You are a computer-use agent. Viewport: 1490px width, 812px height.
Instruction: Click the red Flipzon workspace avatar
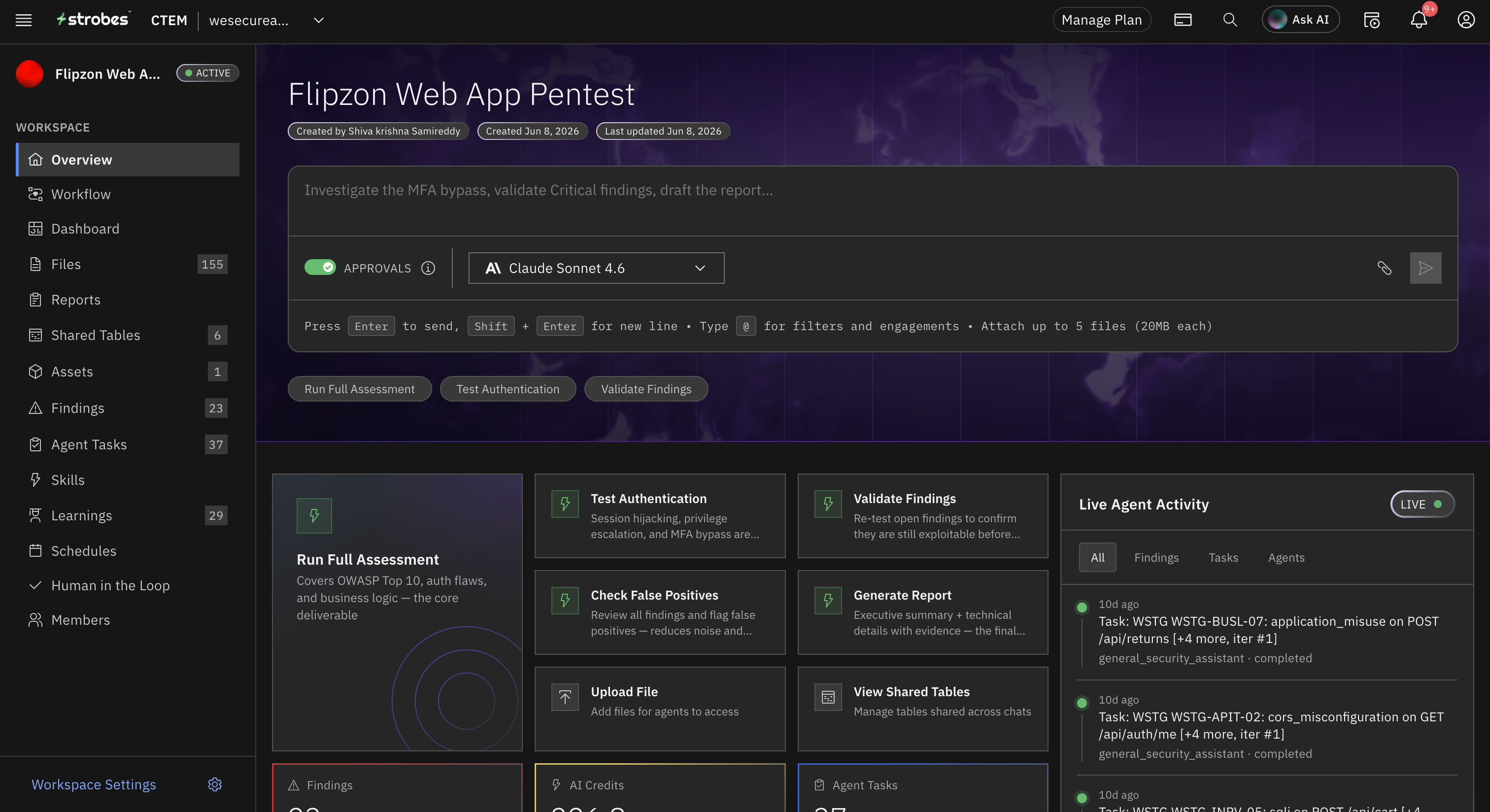point(30,74)
